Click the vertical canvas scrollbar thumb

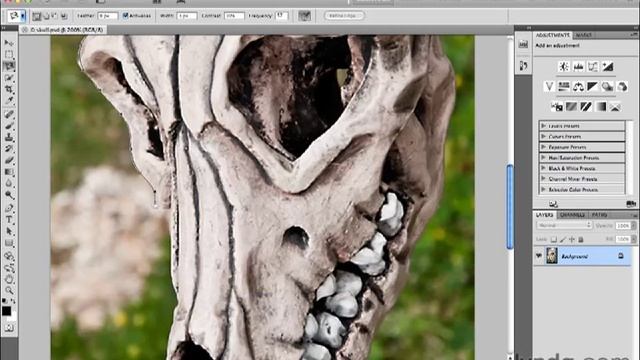(x=510, y=206)
